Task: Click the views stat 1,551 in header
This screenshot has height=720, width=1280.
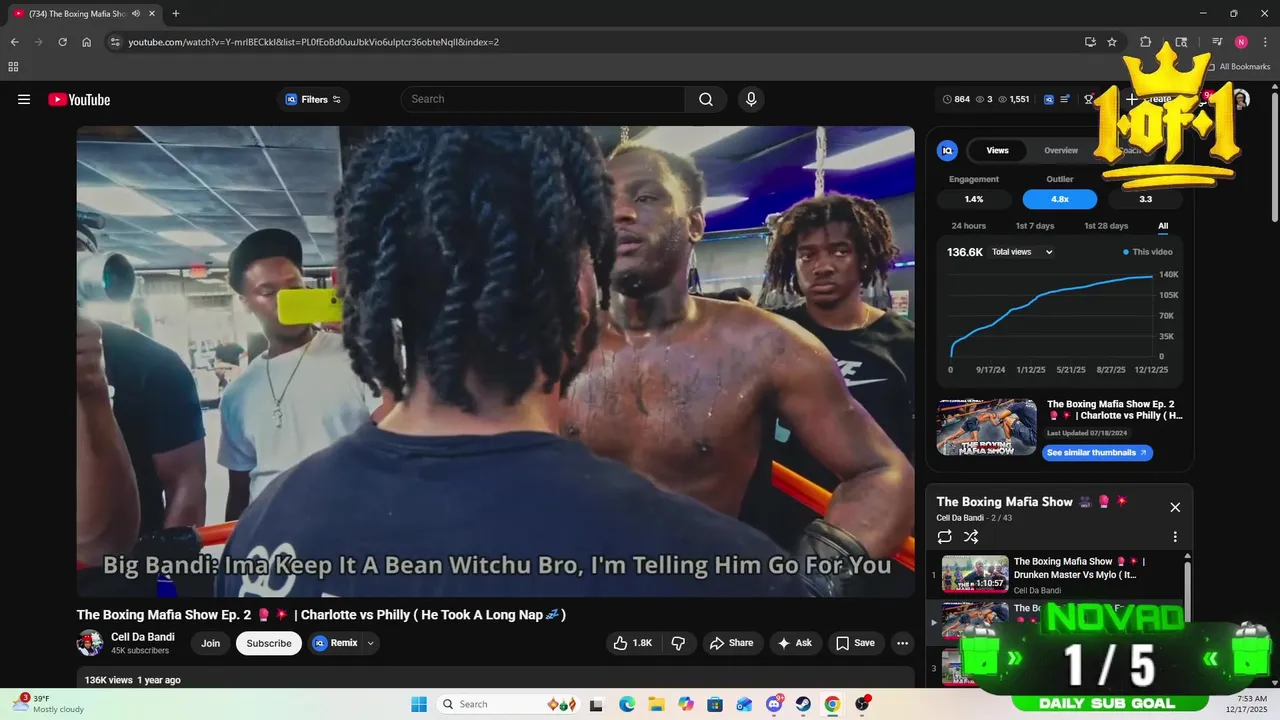Action: (1014, 99)
